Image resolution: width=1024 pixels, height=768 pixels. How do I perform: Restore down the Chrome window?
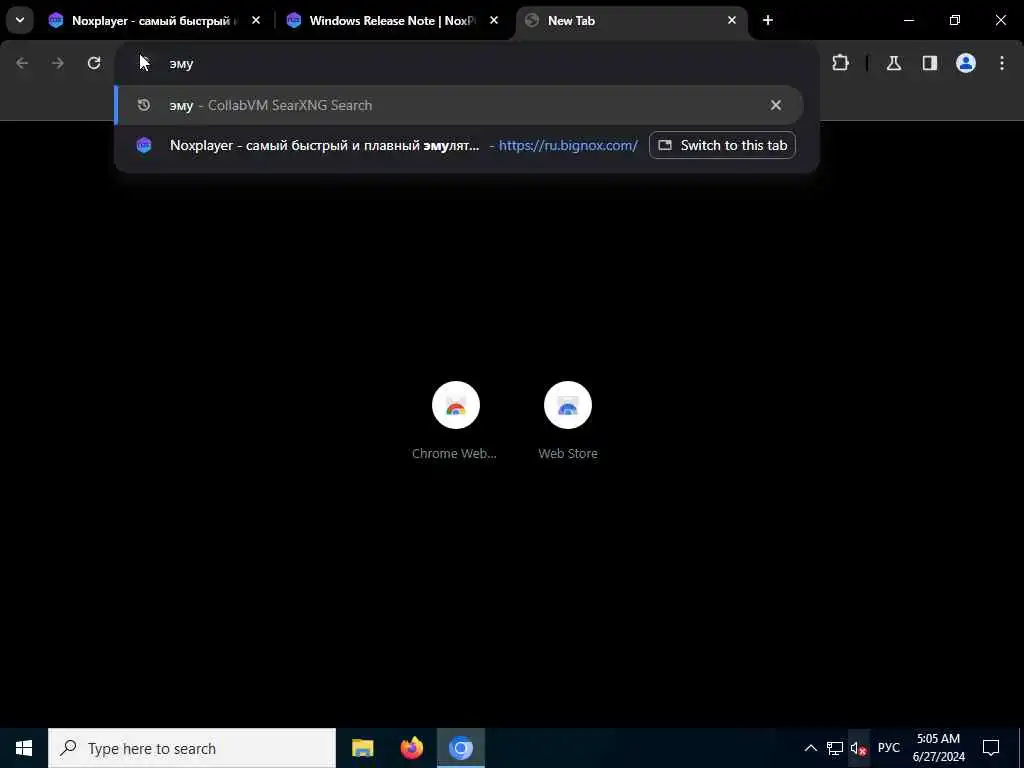(x=955, y=21)
